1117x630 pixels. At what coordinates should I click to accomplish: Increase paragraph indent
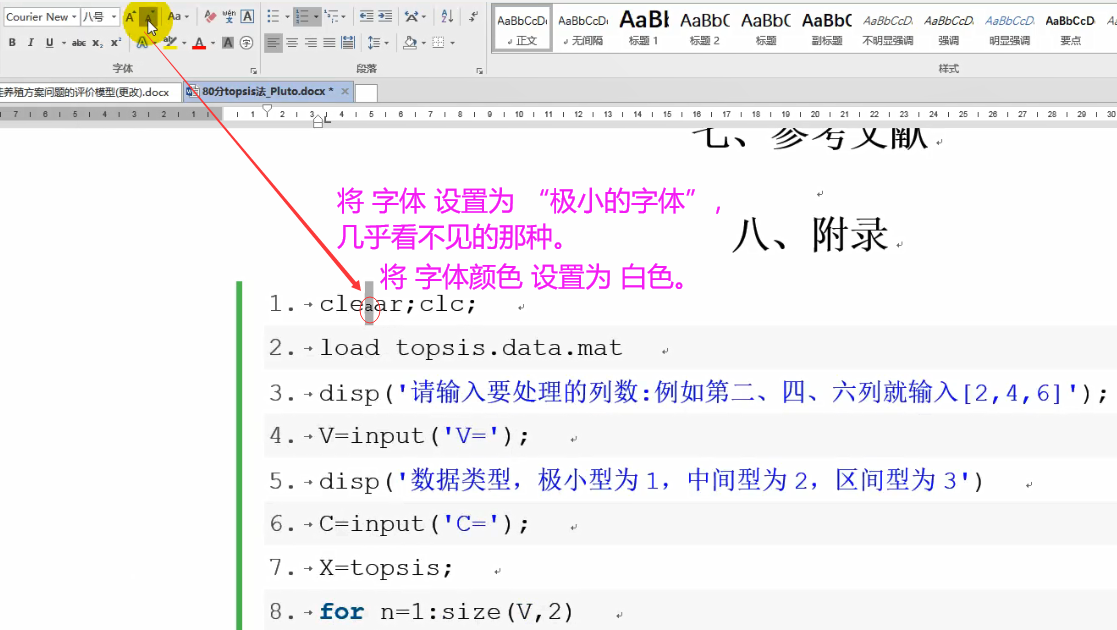[x=385, y=16]
